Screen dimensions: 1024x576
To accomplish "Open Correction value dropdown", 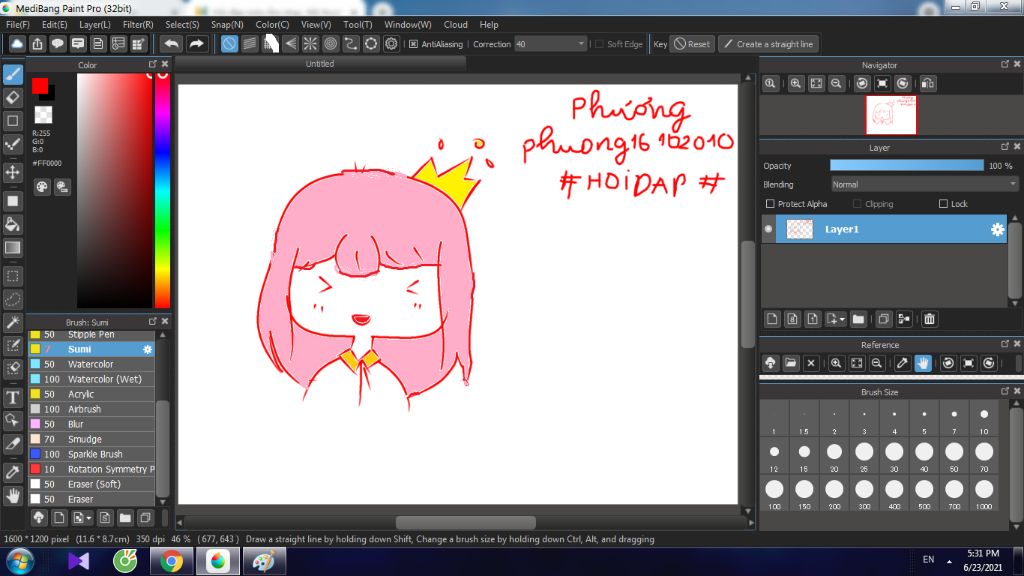I will 581,44.
